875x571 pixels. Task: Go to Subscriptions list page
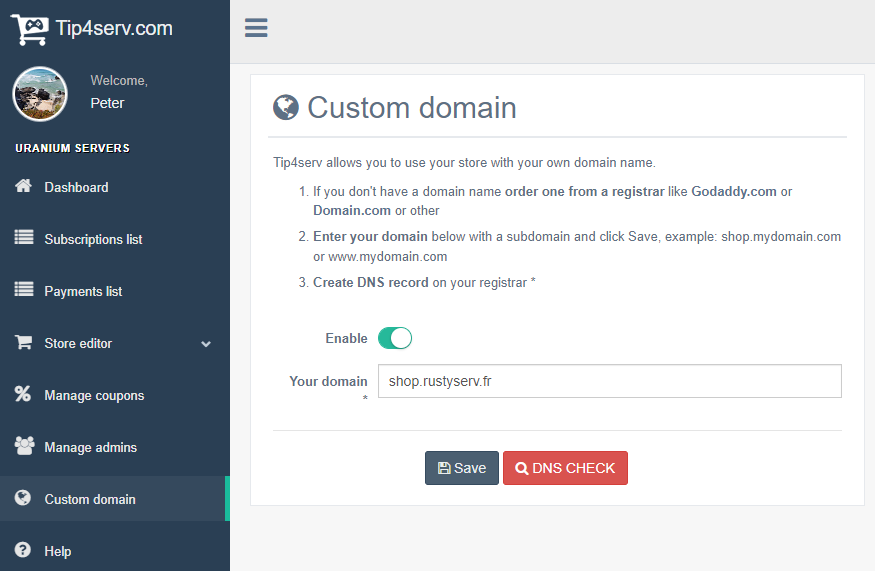(x=93, y=239)
